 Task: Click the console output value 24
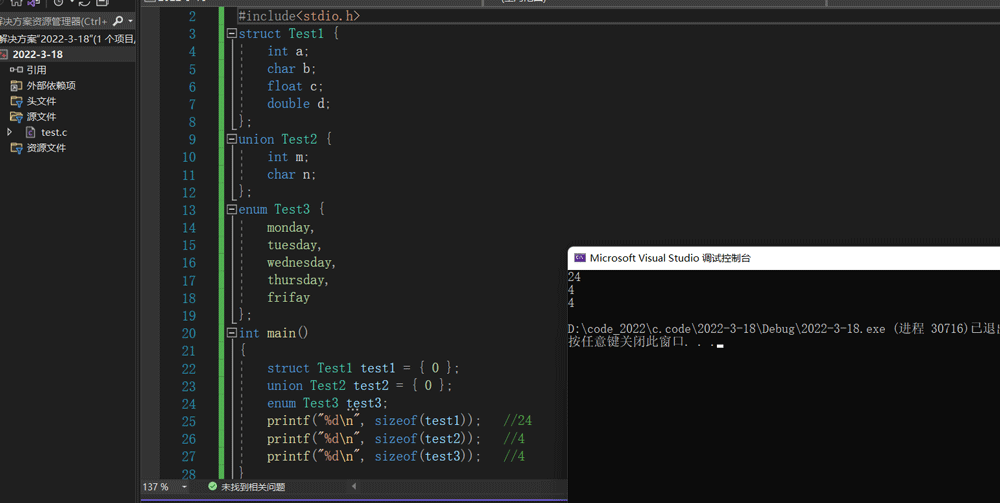pyautogui.click(x=574, y=277)
